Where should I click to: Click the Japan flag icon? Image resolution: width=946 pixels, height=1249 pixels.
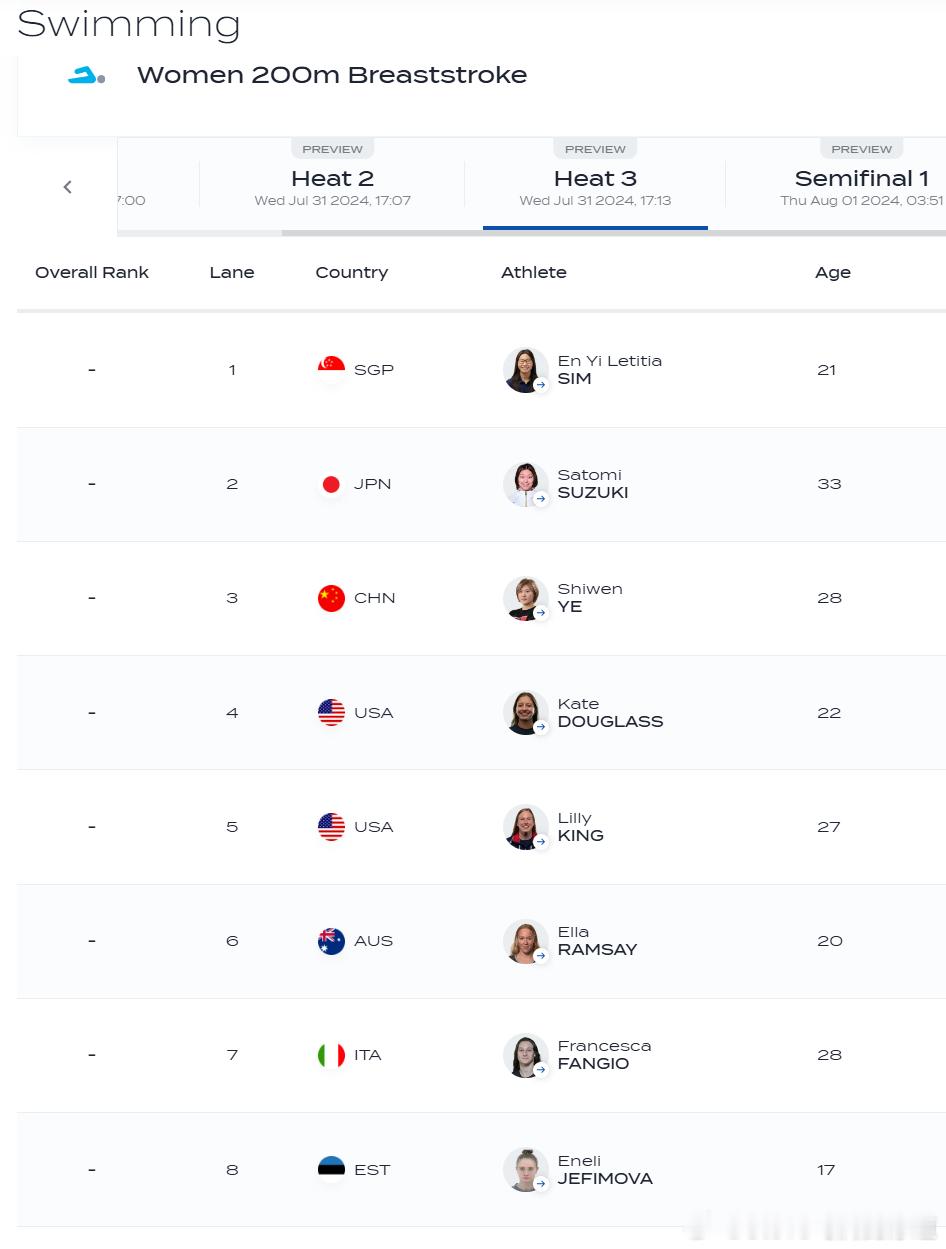point(331,484)
